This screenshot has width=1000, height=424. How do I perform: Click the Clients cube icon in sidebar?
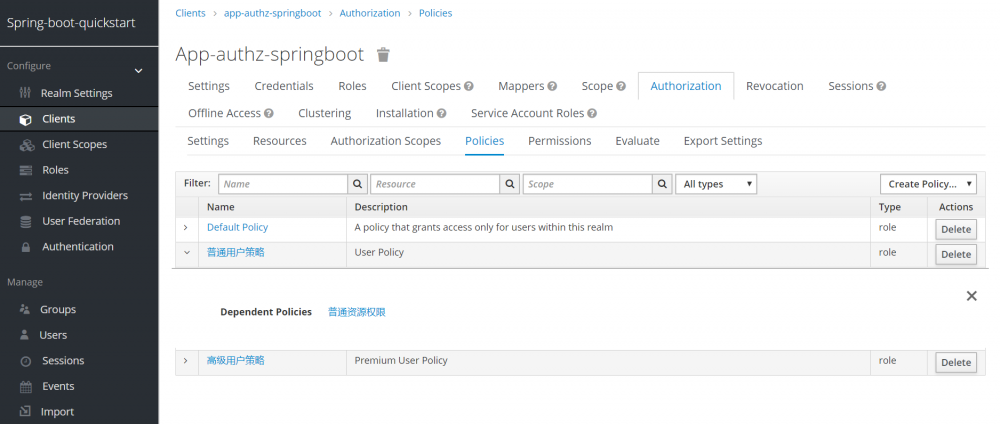pos(26,119)
